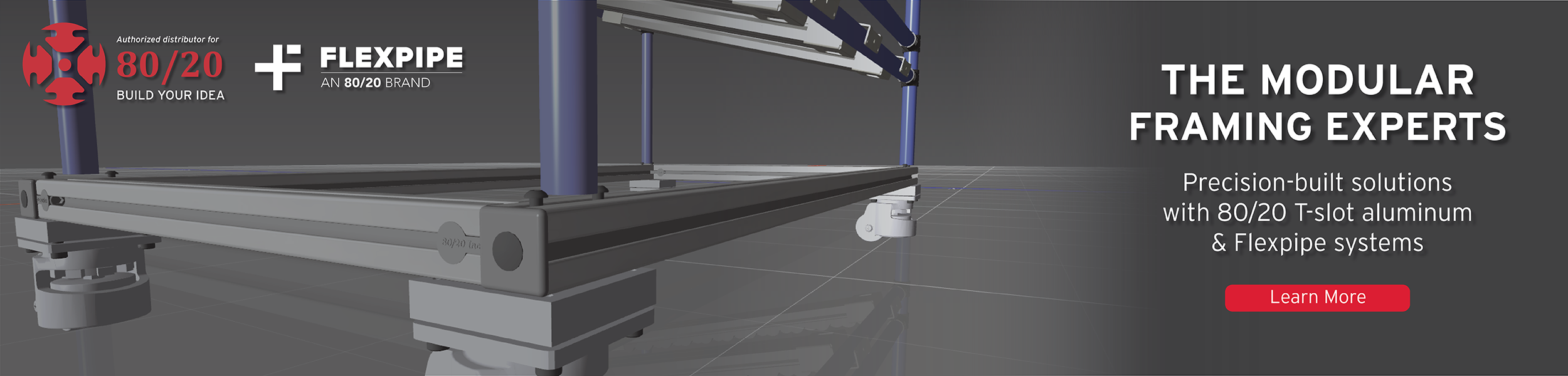Click the 'THE MODULAR' headline line
Screen dimensions: 1568x376
click(x=1317, y=80)
